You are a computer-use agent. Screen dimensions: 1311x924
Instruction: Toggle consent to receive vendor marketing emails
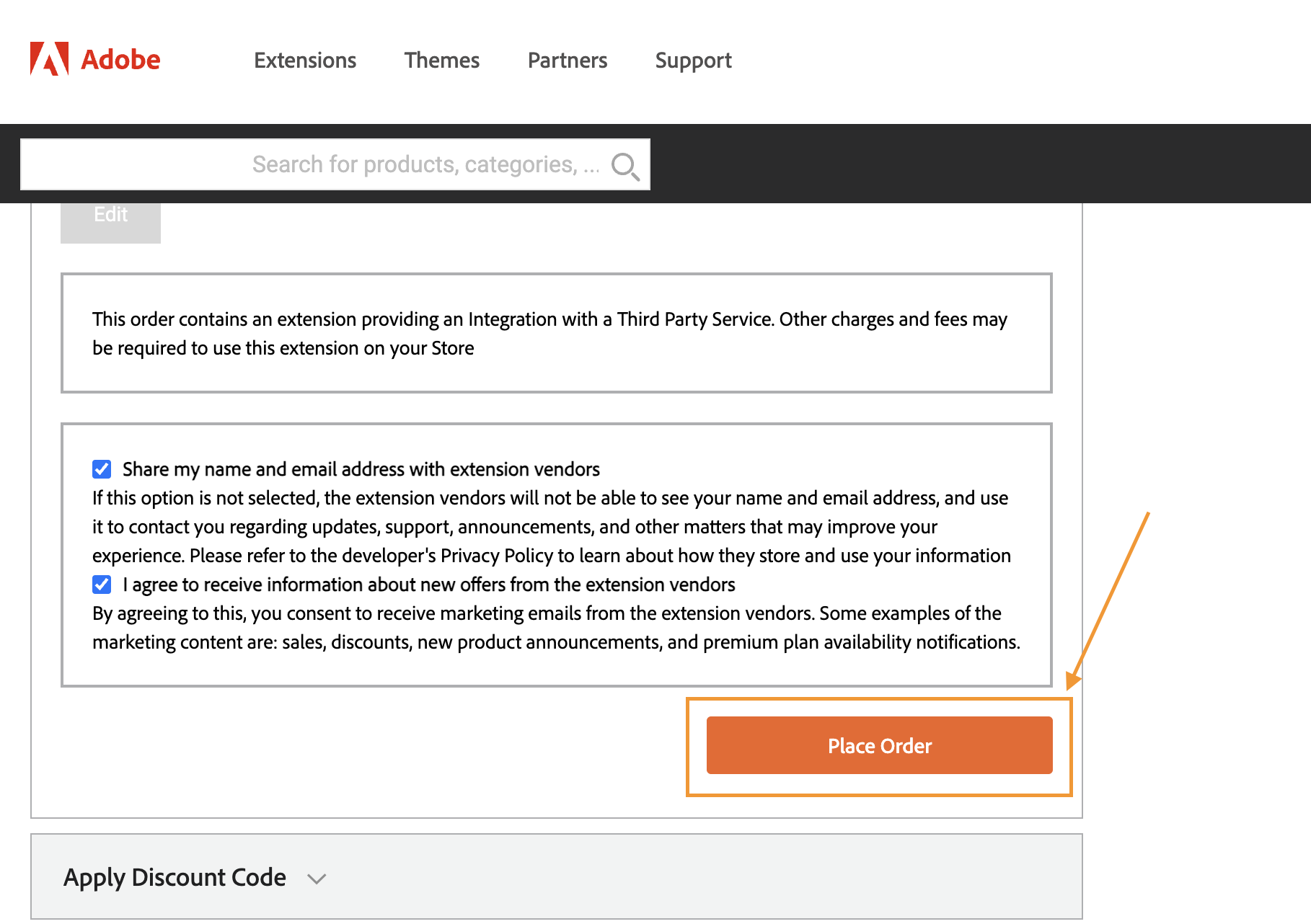point(101,585)
